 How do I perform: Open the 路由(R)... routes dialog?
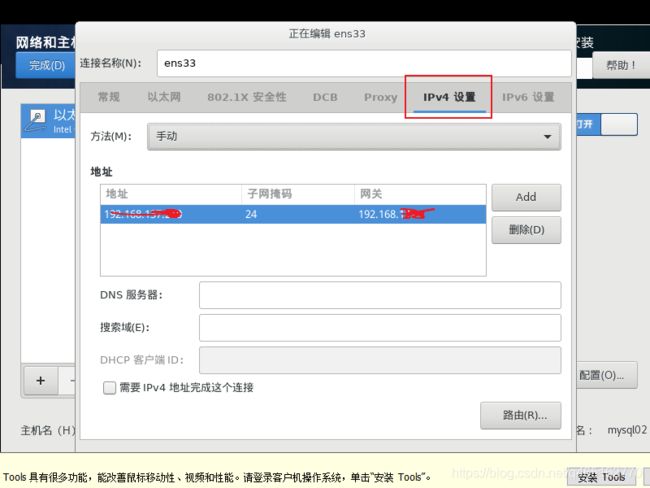pyautogui.click(x=521, y=415)
